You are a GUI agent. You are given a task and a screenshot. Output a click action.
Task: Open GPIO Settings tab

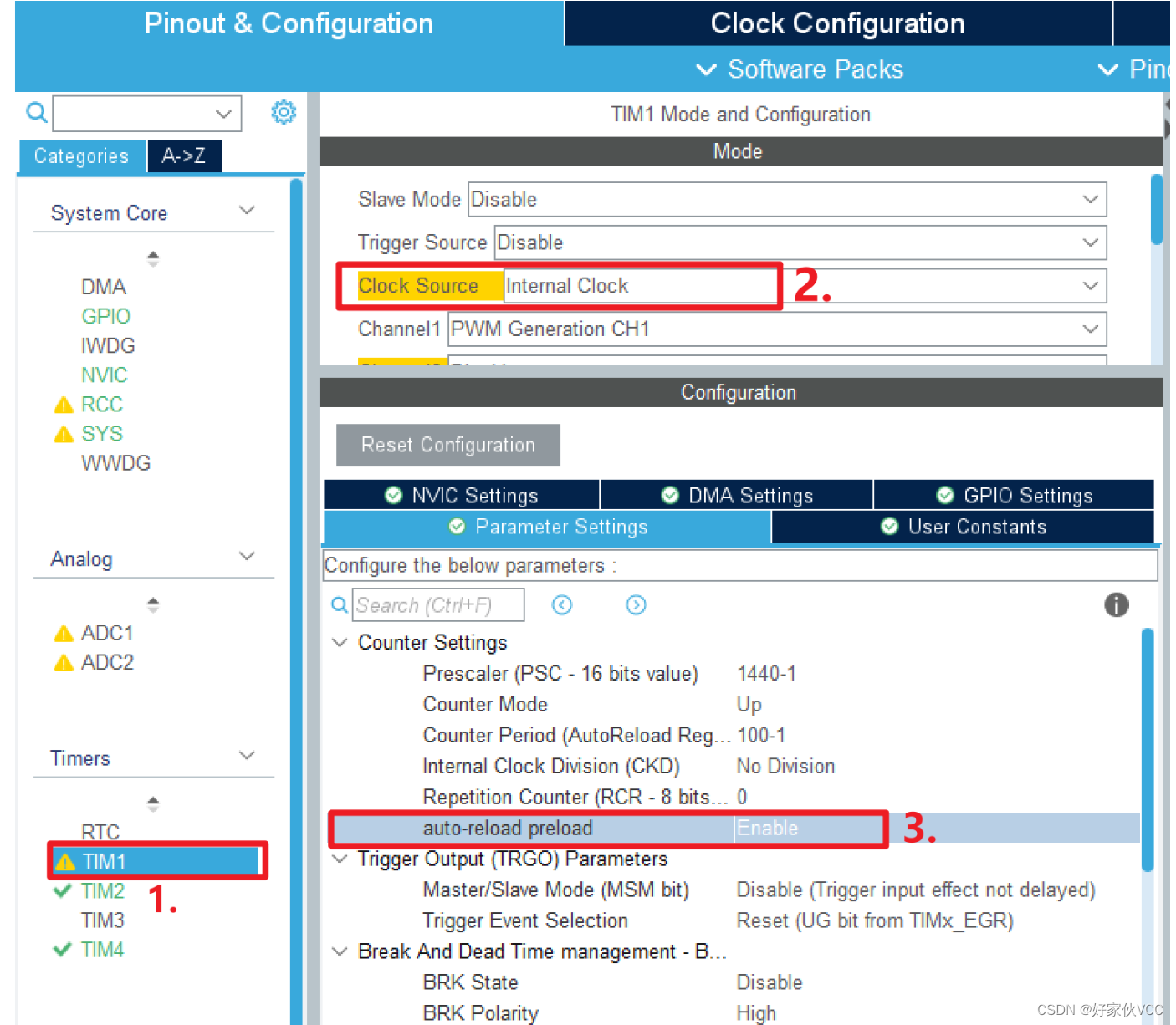pyautogui.click(x=1014, y=495)
